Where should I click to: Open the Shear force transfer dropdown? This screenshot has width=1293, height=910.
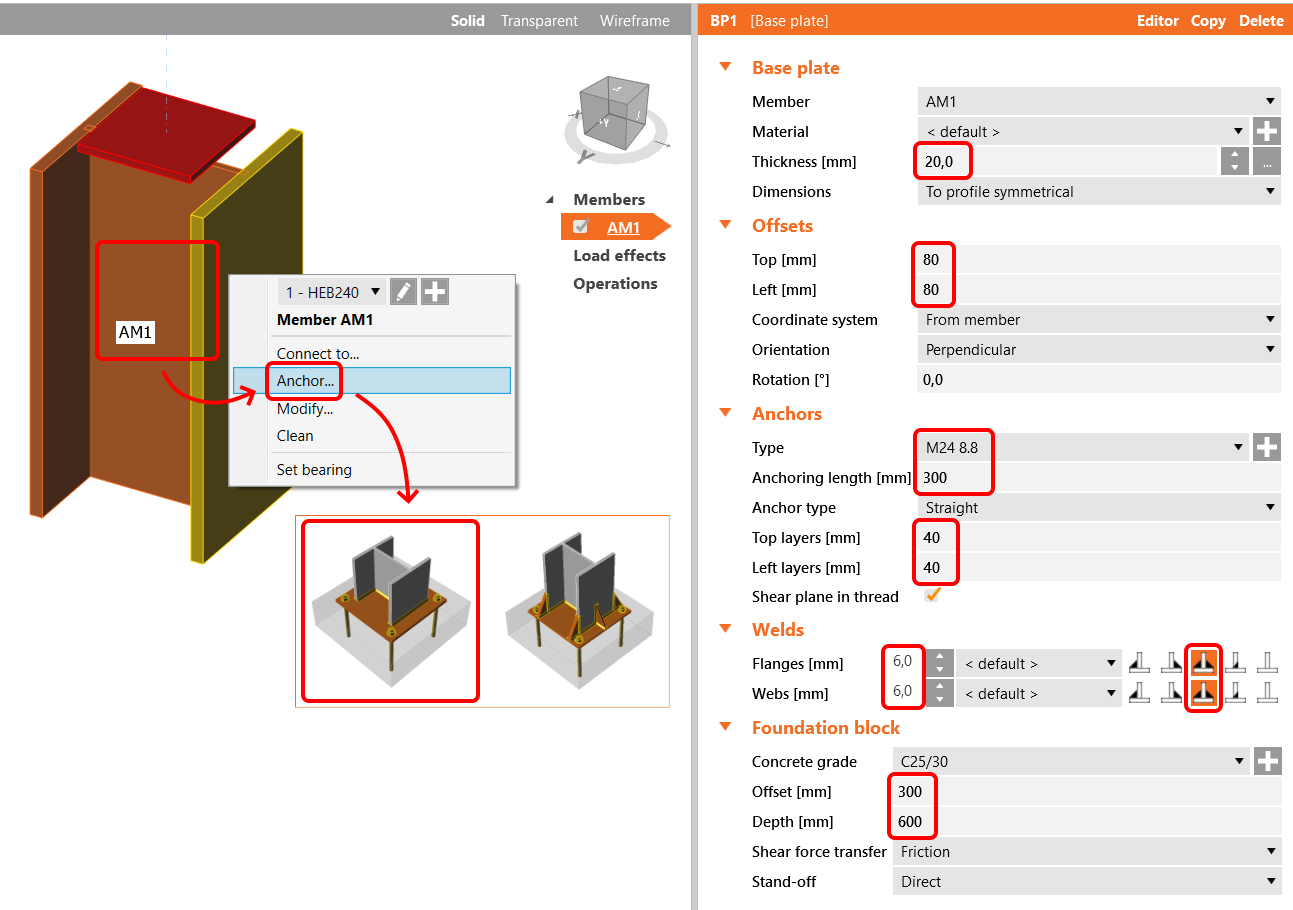1085,851
